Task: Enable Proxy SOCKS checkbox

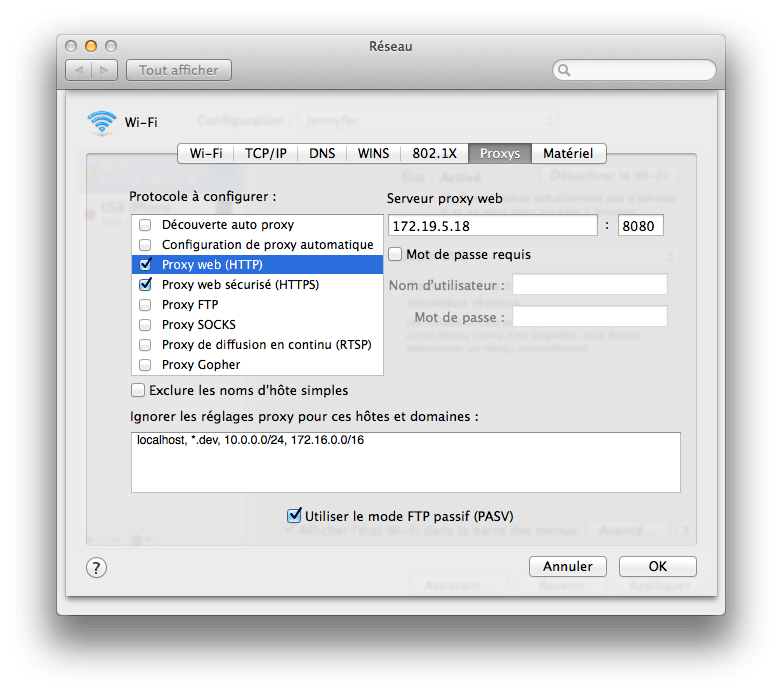Action: [145, 325]
